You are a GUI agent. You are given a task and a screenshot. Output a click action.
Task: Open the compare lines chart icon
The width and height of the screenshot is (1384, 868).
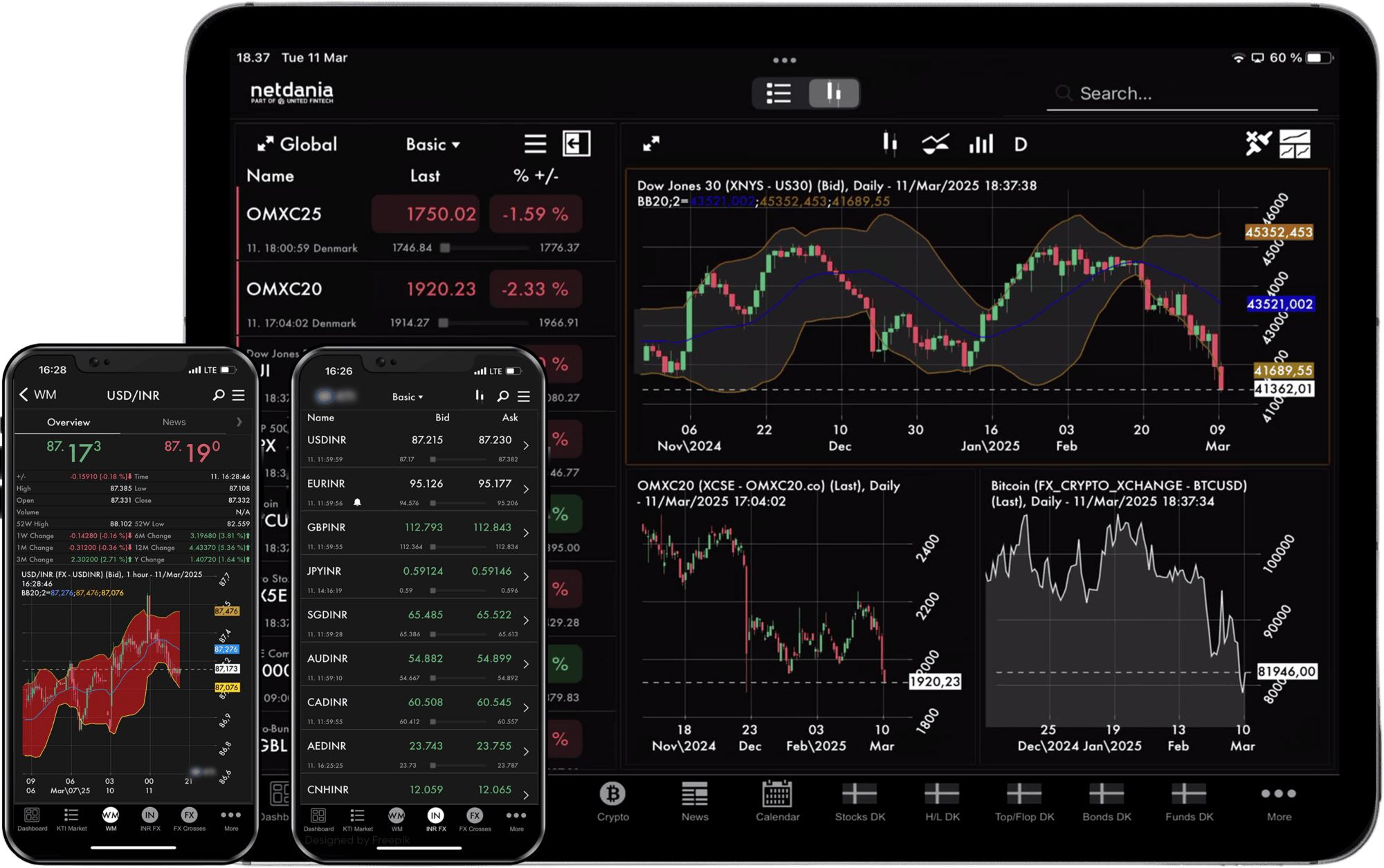click(935, 144)
